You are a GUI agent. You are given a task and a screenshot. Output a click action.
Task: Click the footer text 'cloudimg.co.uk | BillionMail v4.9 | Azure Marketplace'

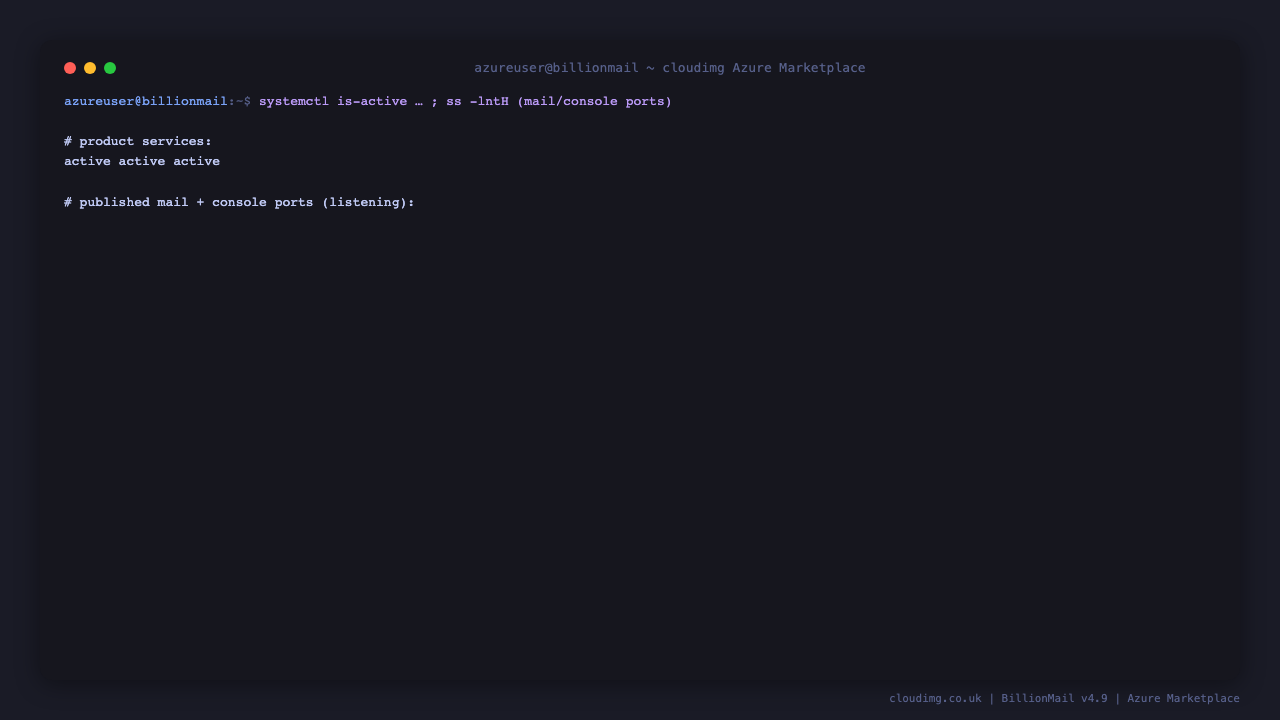1064,698
